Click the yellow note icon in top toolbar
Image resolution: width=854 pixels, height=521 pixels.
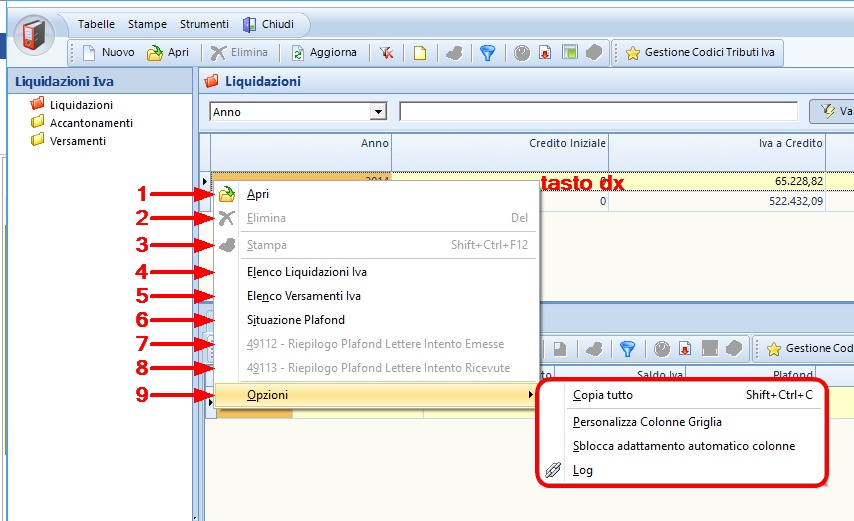[x=420, y=53]
